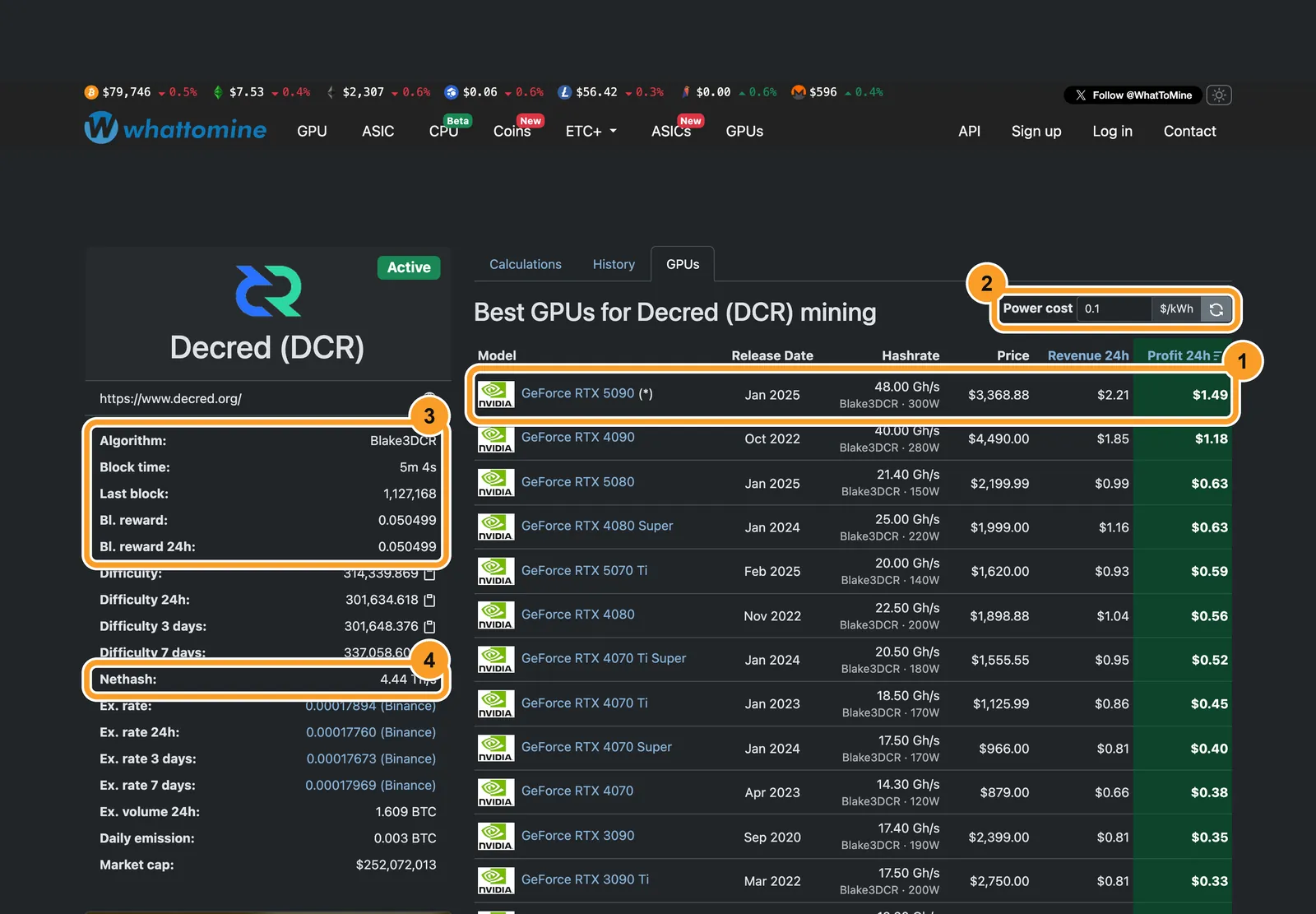Image resolution: width=1316 pixels, height=914 pixels.
Task: Click the Model column header
Action: click(497, 355)
